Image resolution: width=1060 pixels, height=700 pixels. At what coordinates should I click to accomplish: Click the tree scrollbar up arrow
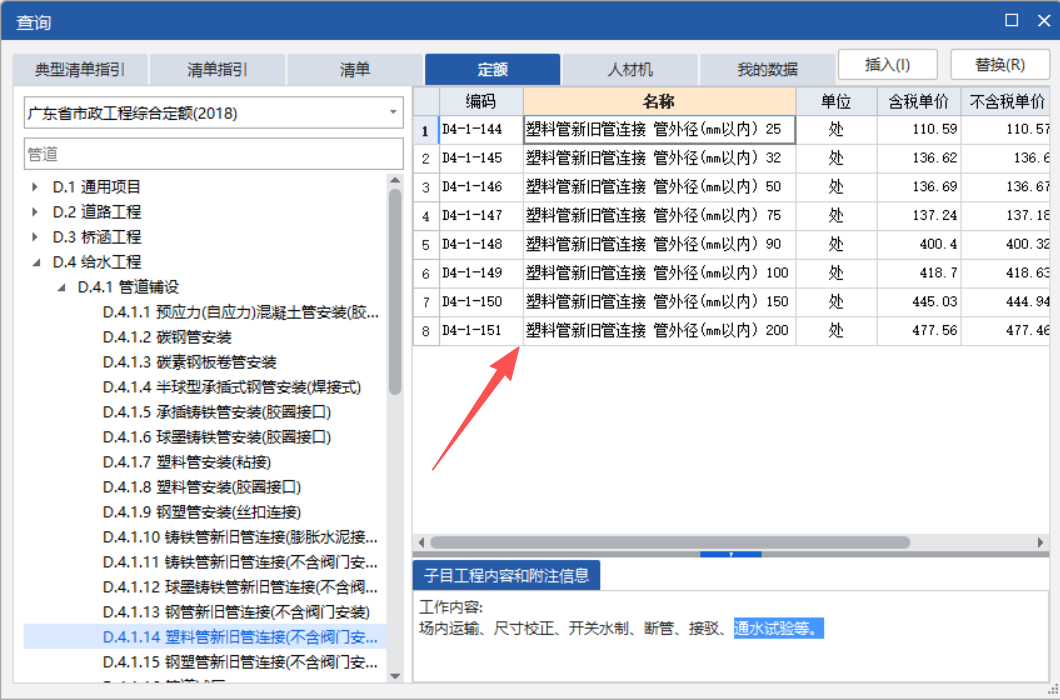(395, 181)
